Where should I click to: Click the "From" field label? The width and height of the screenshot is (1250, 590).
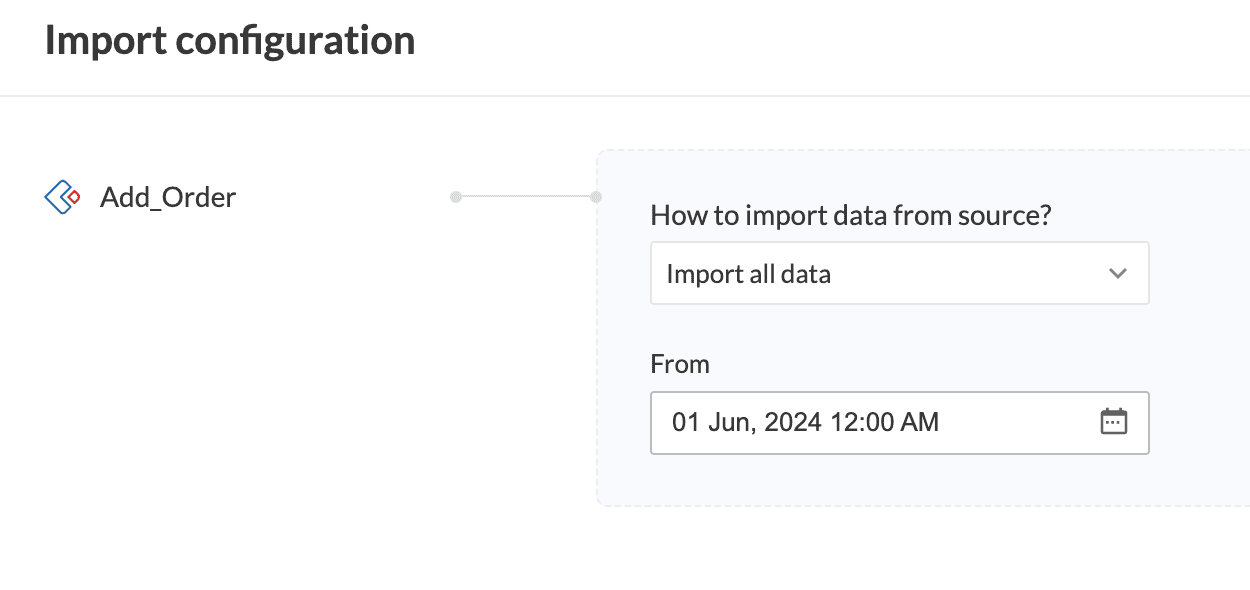[680, 364]
